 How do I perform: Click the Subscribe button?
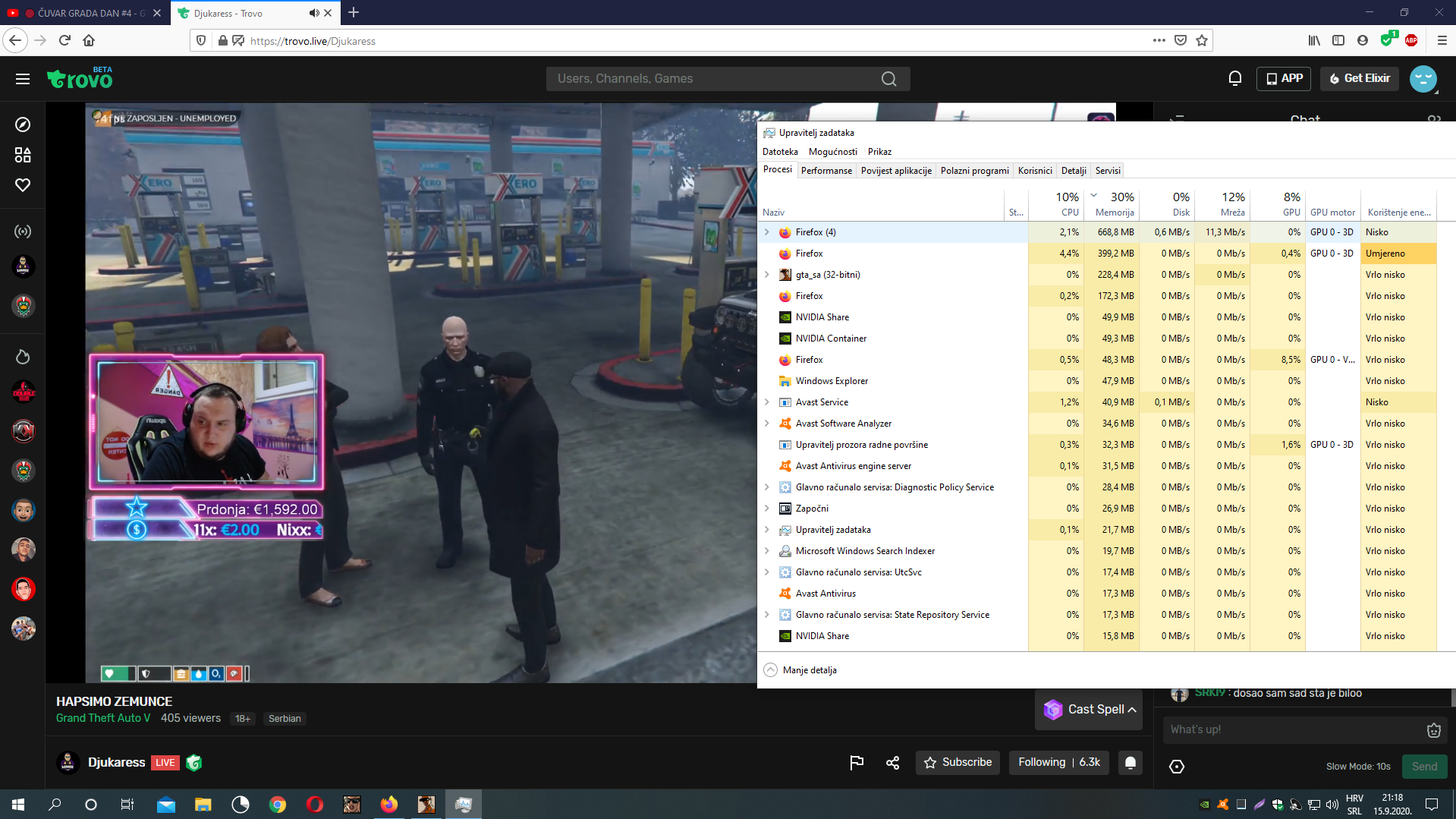tap(958, 763)
